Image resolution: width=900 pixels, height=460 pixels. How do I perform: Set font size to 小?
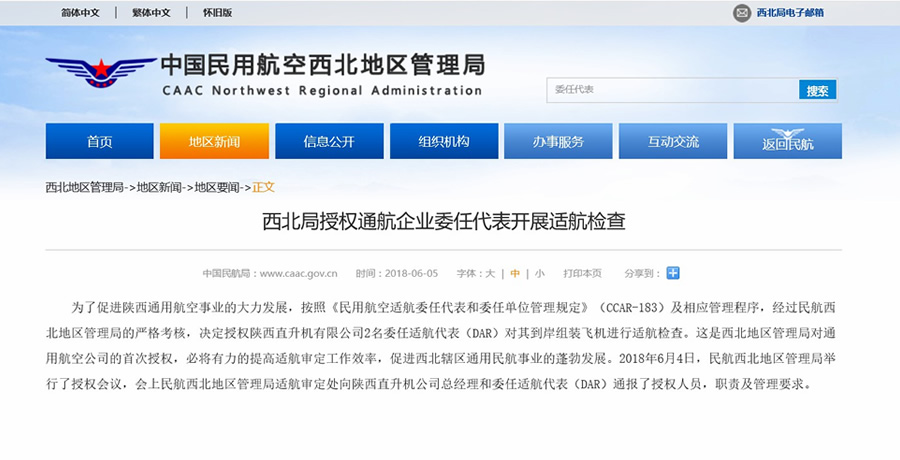click(540, 274)
